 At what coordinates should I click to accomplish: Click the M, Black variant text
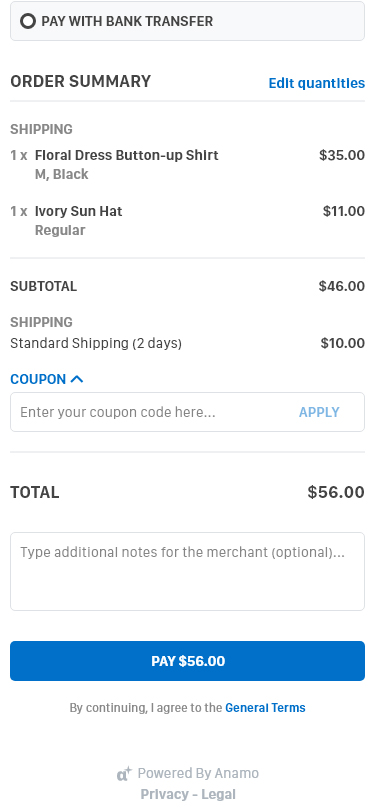pyautogui.click(x=62, y=174)
